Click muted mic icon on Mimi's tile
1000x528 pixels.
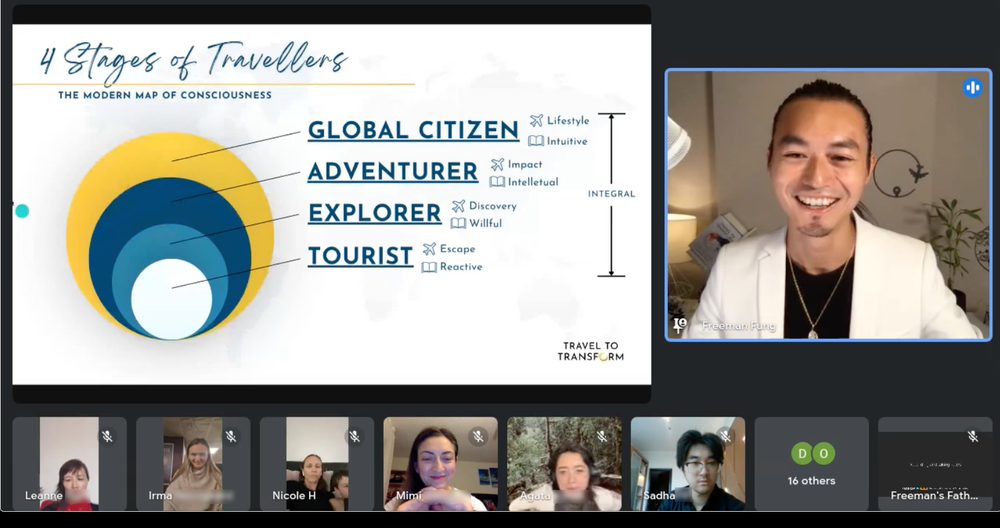(x=478, y=436)
